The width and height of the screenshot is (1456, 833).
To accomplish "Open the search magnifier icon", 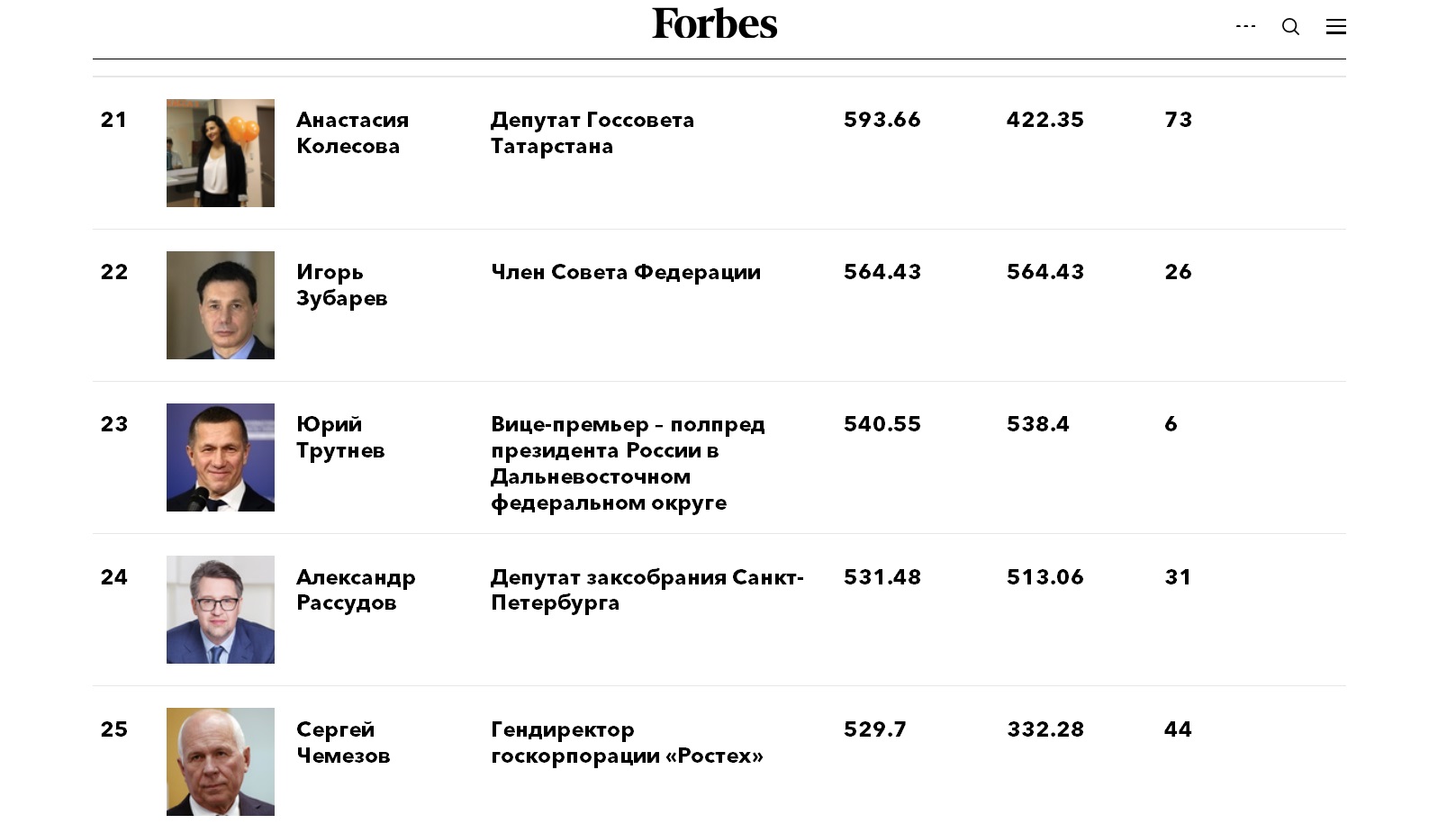I will (x=1290, y=26).
